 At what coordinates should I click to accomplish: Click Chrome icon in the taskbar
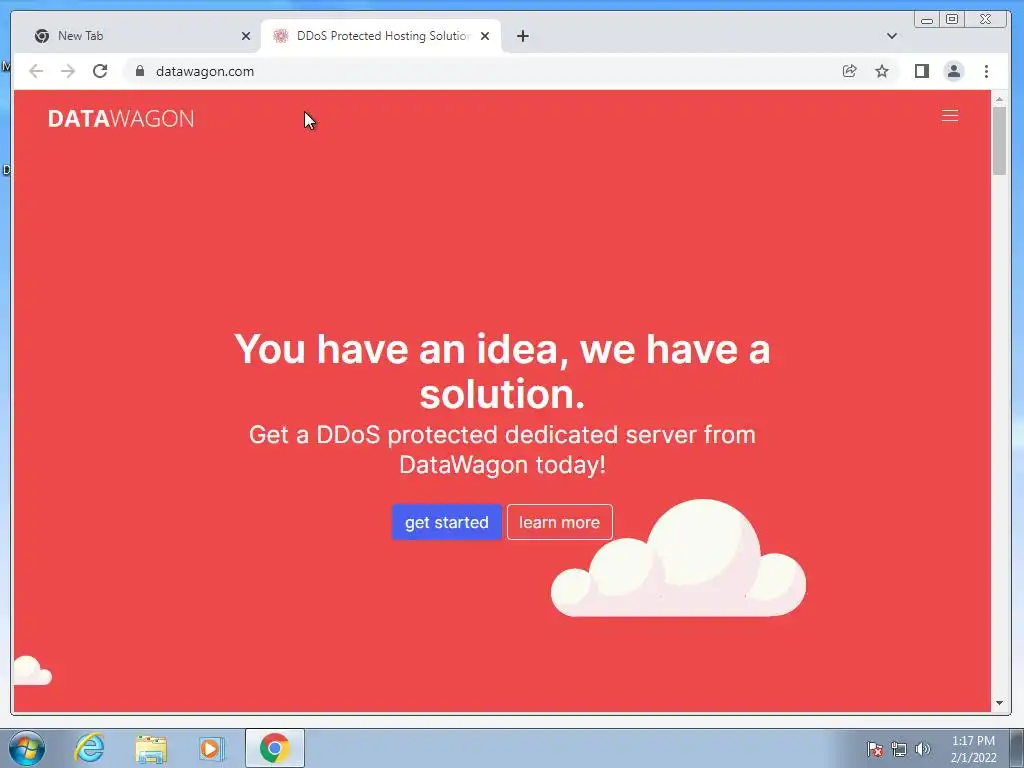coord(274,748)
